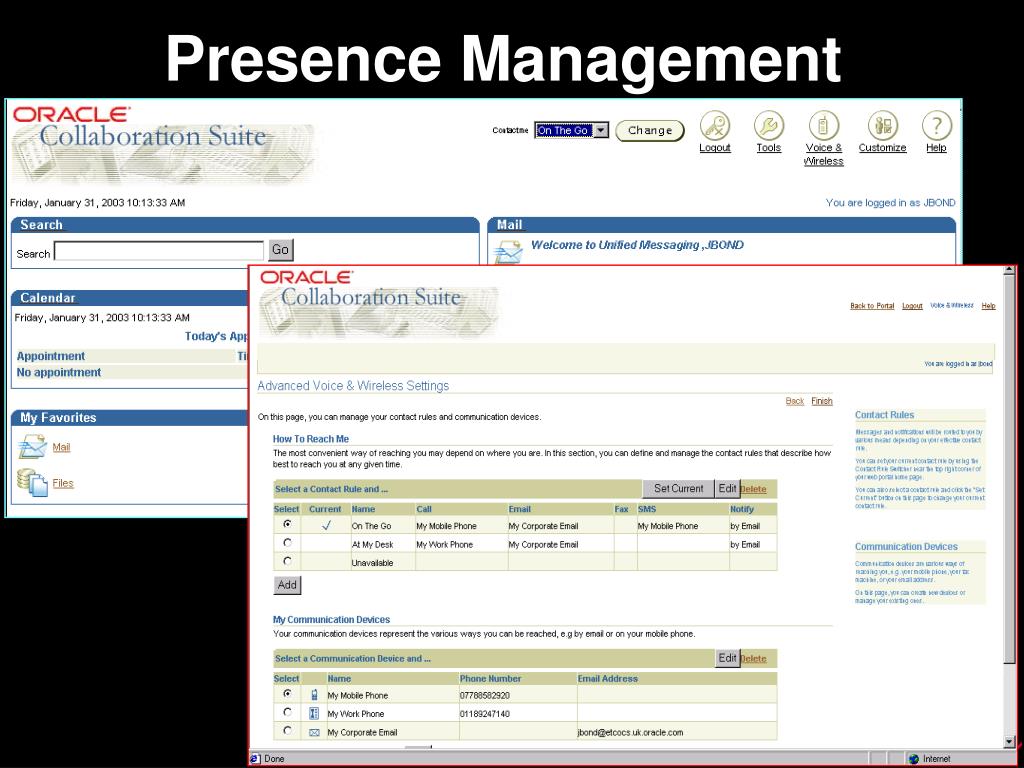
Task: Click the work phone icon beside My Work Phone
Action: (314, 713)
